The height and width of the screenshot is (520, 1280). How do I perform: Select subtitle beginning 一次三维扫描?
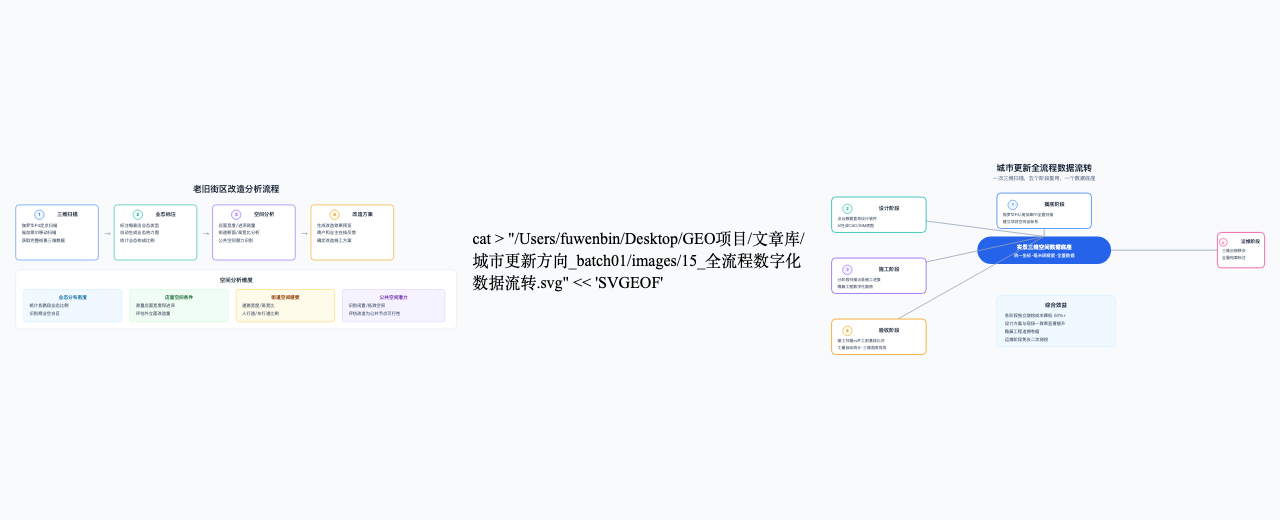click(1044, 178)
